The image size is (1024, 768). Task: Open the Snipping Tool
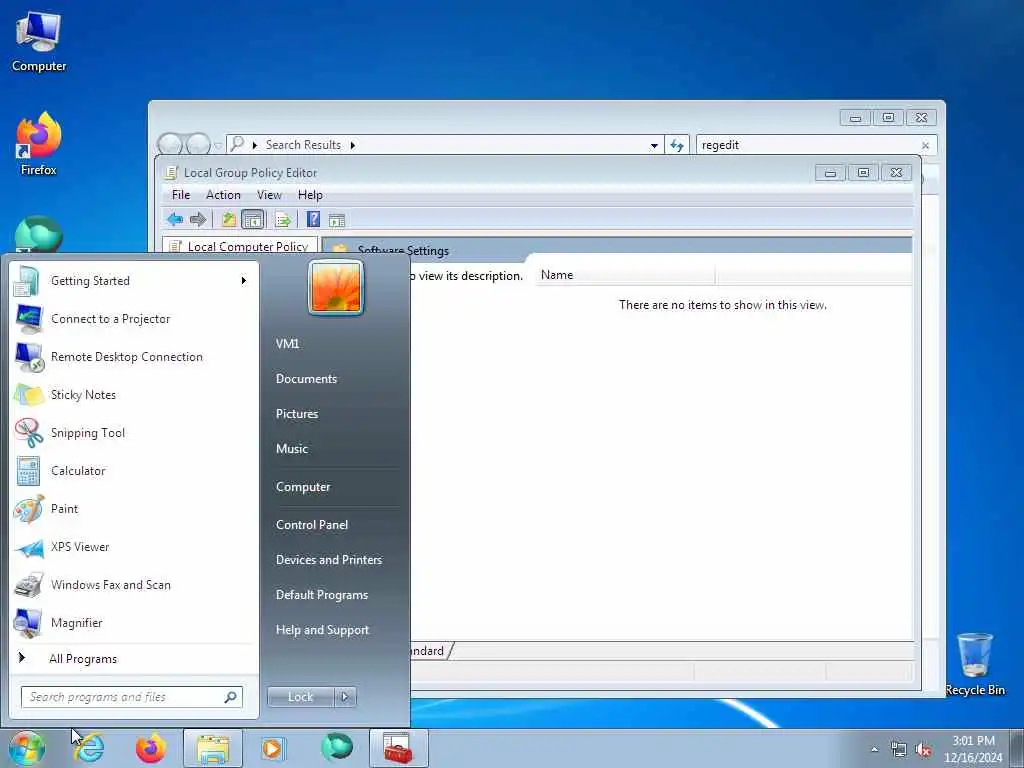(134, 432)
